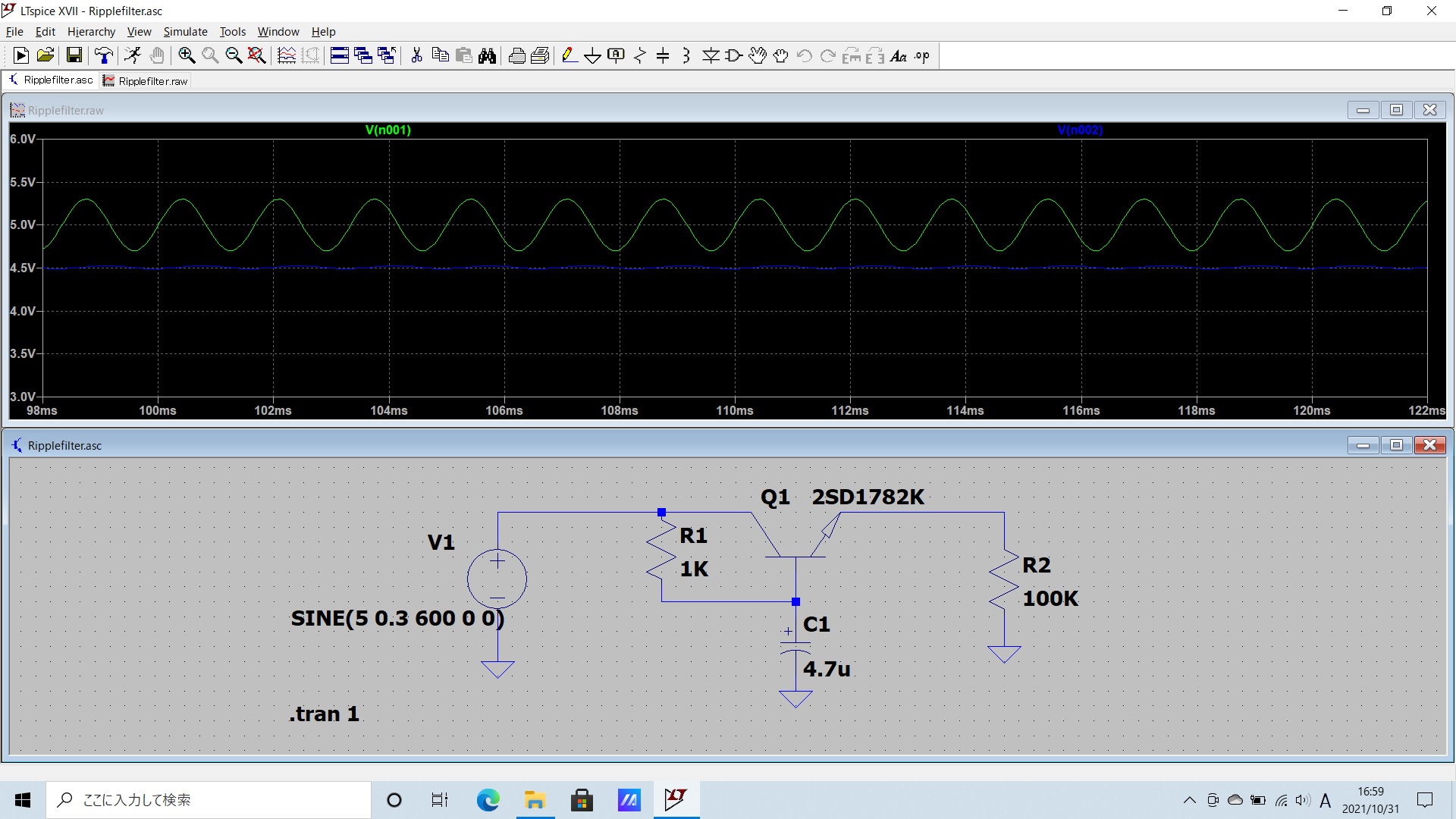Select the capacitor placement tool
This screenshot has width=1456, height=819.
(663, 55)
